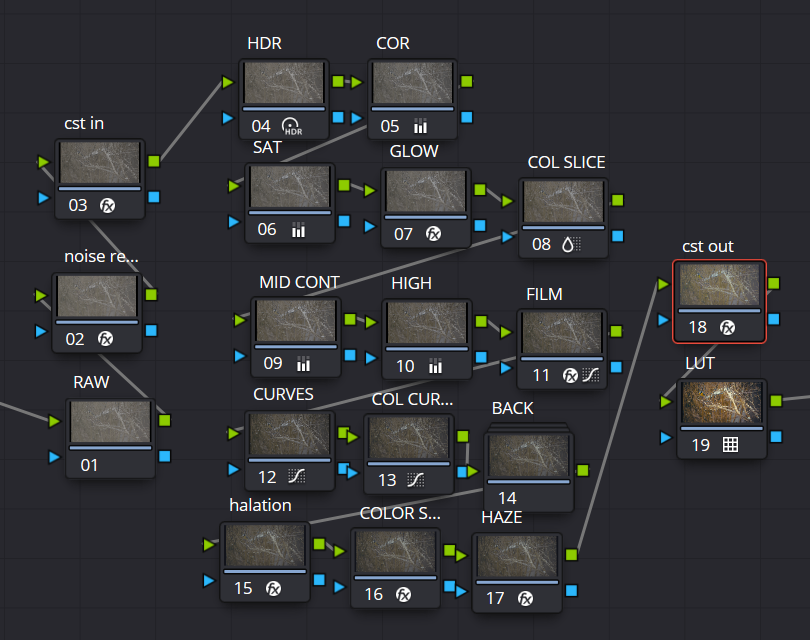The width and height of the screenshot is (810, 640).
Task: Click the fx icon on cst out node
Action: click(x=728, y=327)
